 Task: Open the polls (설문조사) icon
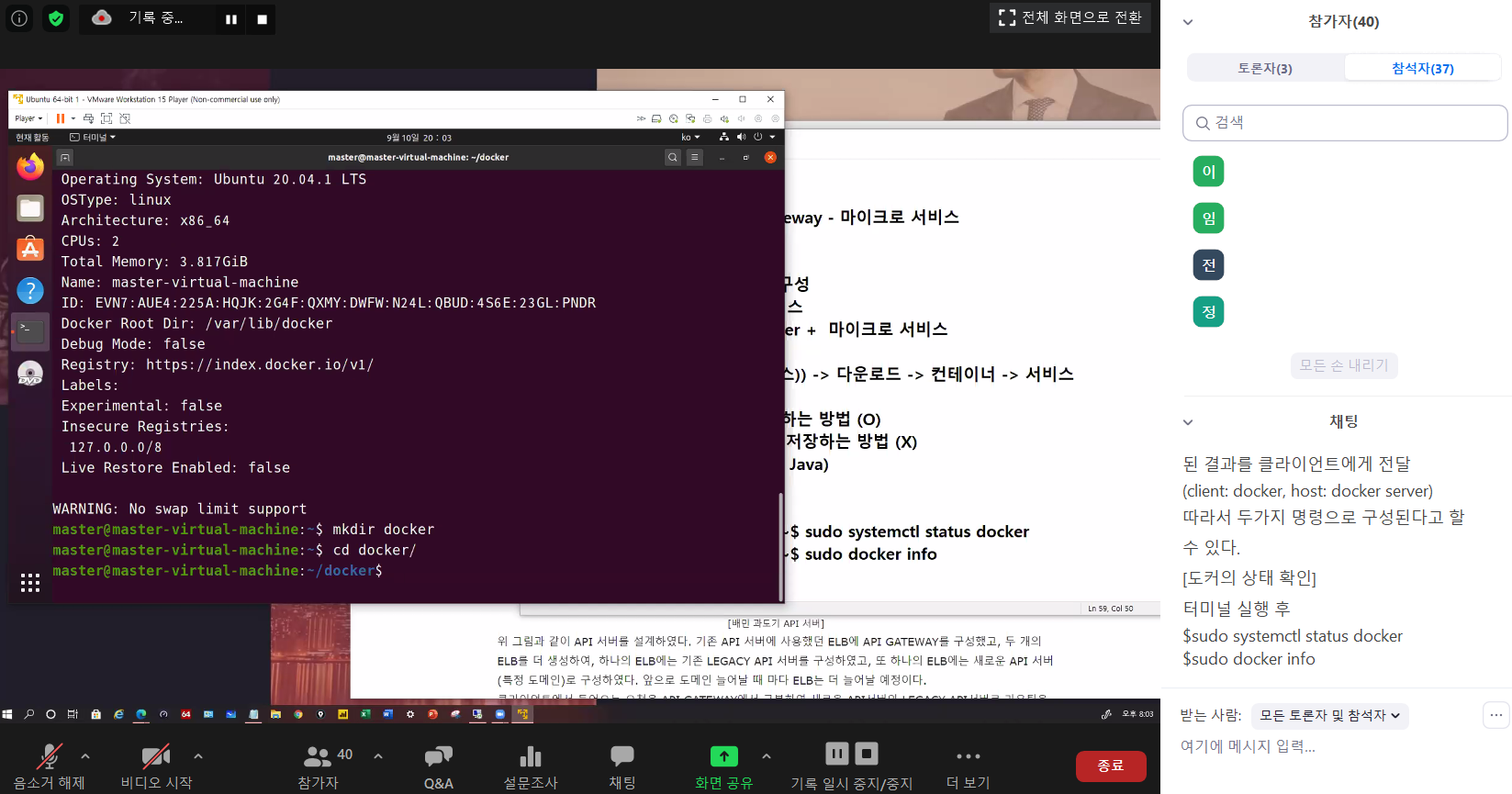530,756
